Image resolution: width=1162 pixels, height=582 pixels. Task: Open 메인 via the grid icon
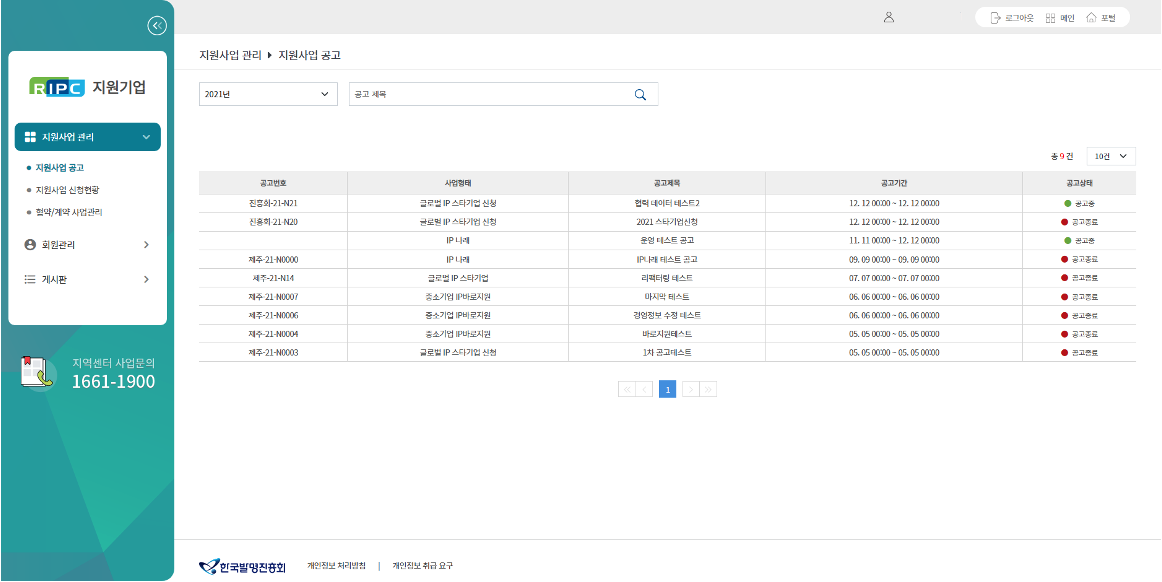pyautogui.click(x=1051, y=18)
